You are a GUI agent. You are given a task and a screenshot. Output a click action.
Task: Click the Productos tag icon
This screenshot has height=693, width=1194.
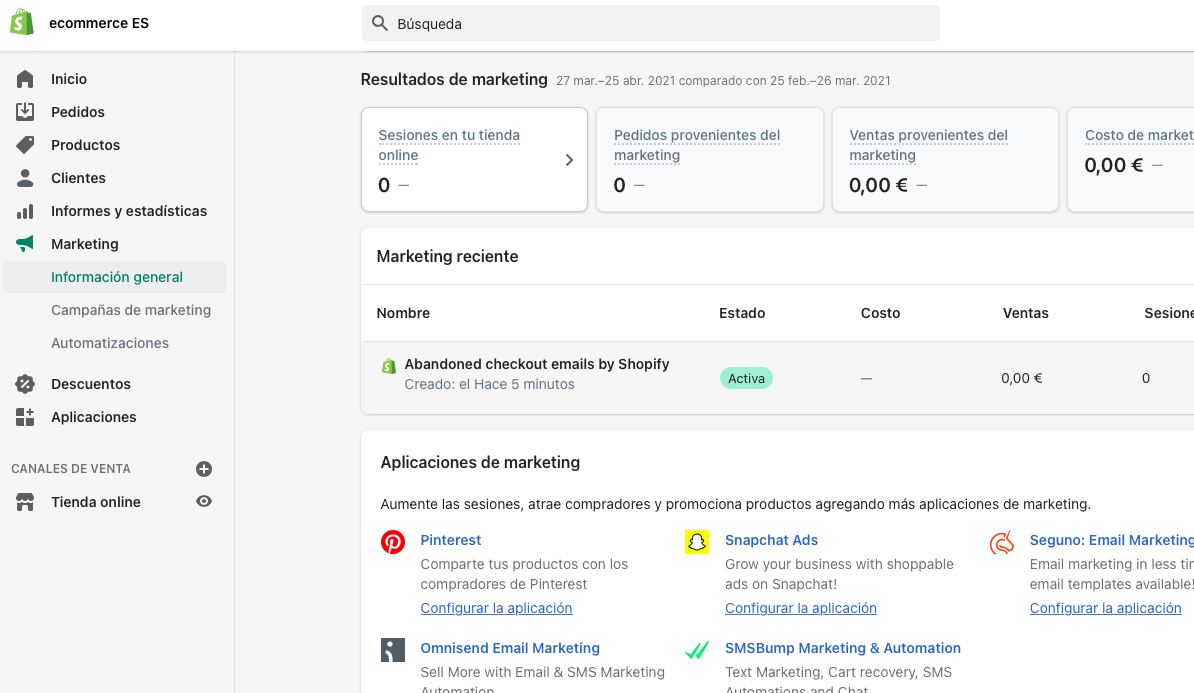(25, 145)
